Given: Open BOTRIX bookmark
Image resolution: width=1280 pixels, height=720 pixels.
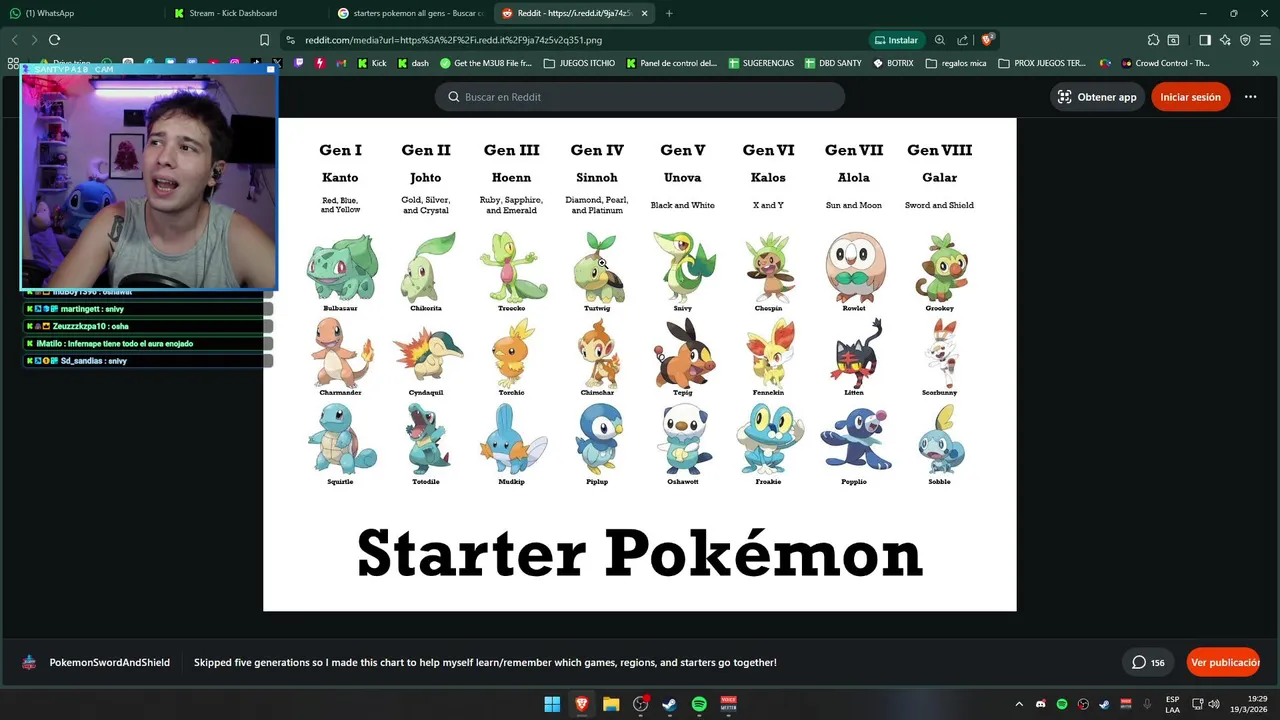Looking at the screenshot, I should coord(893,63).
